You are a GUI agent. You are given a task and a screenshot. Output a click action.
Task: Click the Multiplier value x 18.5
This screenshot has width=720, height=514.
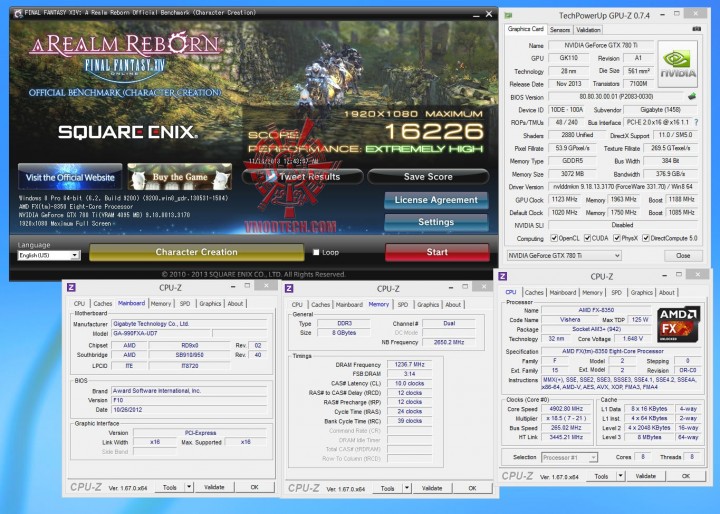(566, 418)
